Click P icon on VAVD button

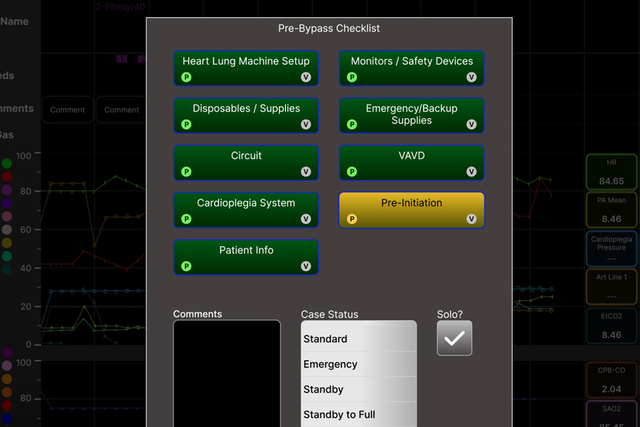(352, 172)
